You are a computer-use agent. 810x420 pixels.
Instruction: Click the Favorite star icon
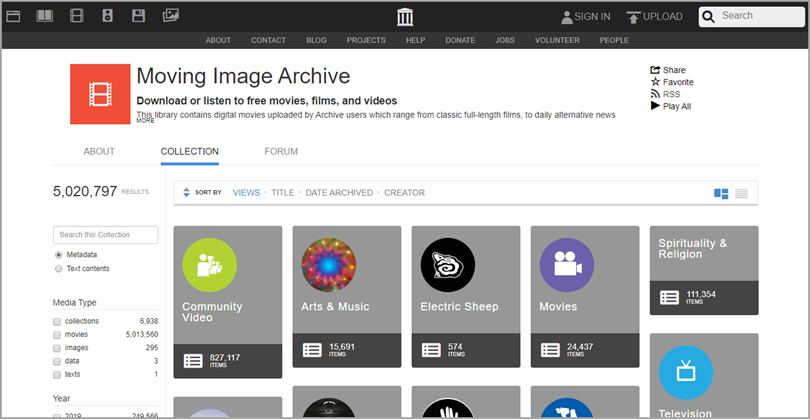[x=655, y=82]
